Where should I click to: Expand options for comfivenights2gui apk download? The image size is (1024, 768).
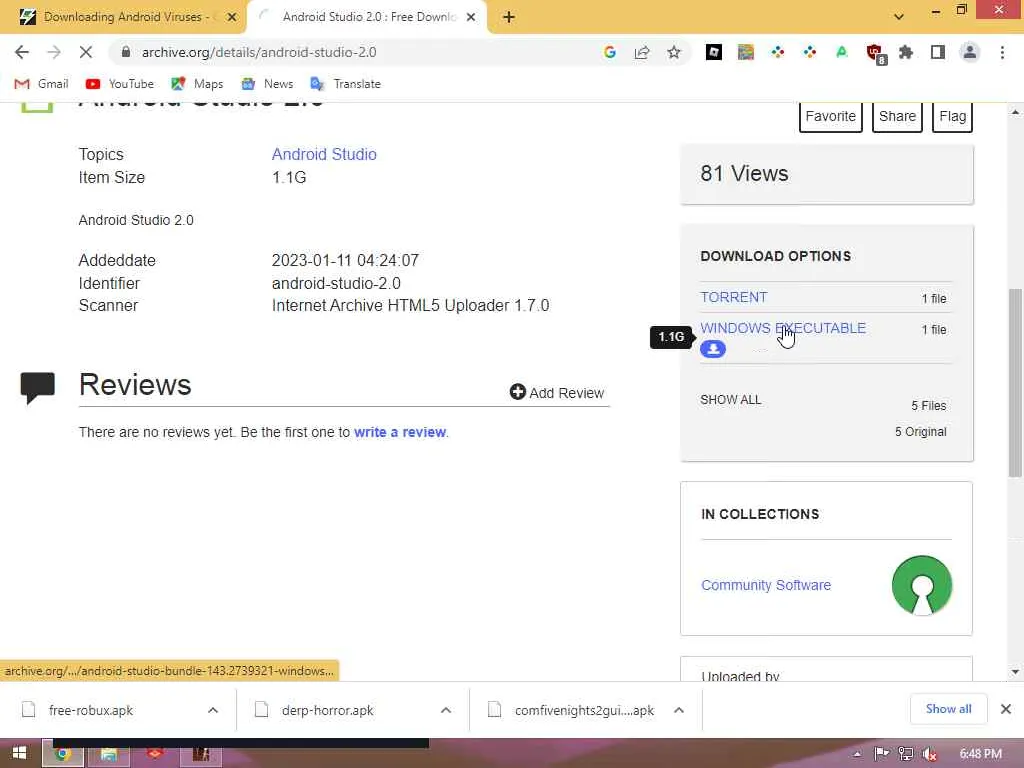coord(679,710)
